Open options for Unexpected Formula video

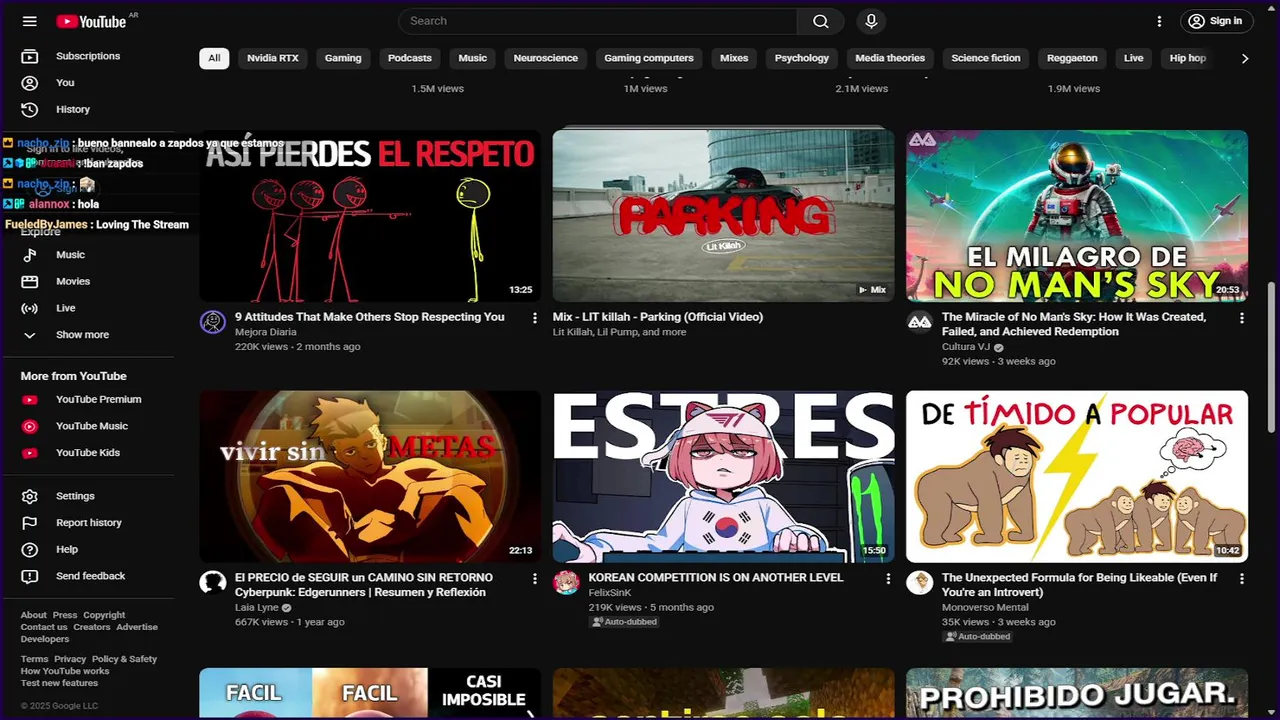point(1242,579)
